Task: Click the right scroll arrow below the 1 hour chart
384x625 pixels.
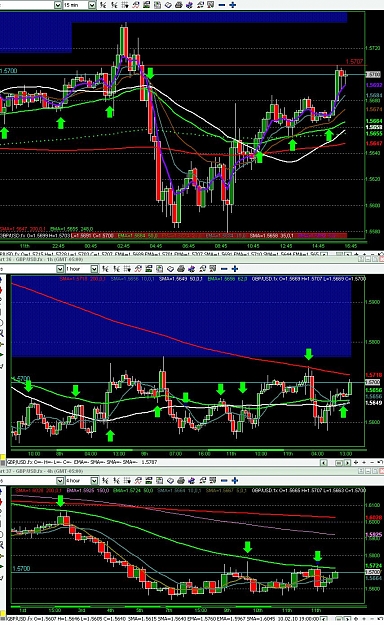Action: (x=347, y=462)
